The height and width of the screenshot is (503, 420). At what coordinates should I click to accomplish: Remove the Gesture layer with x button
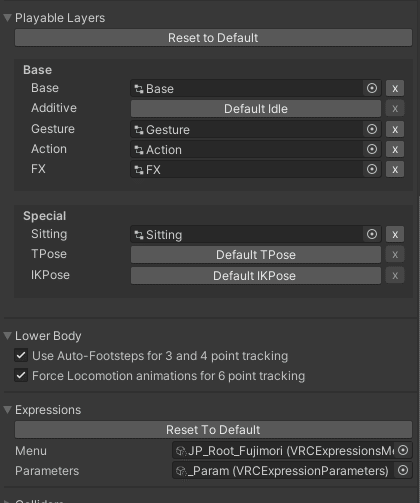point(395,129)
